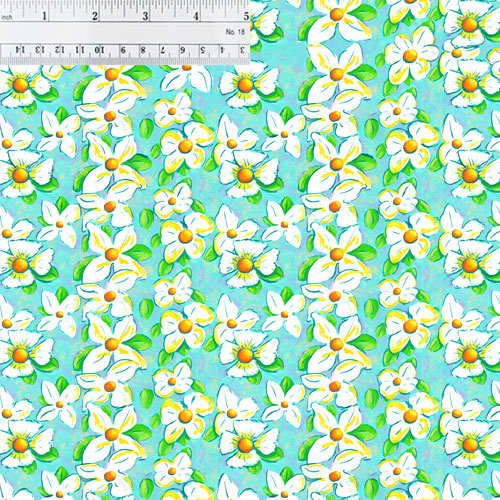
Task: Click the upside-down 5 centimeter number
Action: point(203,50)
